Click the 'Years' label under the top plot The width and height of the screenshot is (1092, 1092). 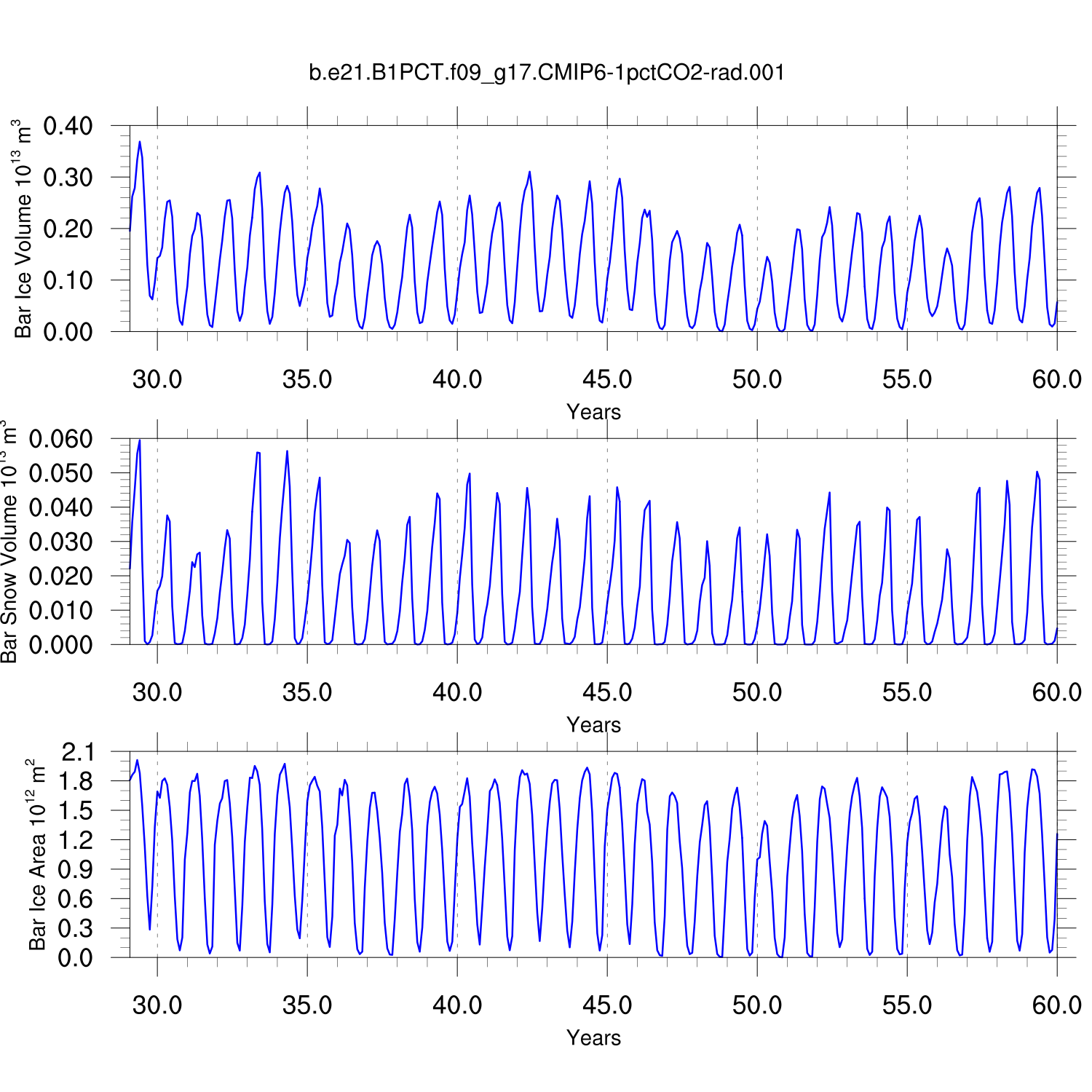click(x=593, y=412)
